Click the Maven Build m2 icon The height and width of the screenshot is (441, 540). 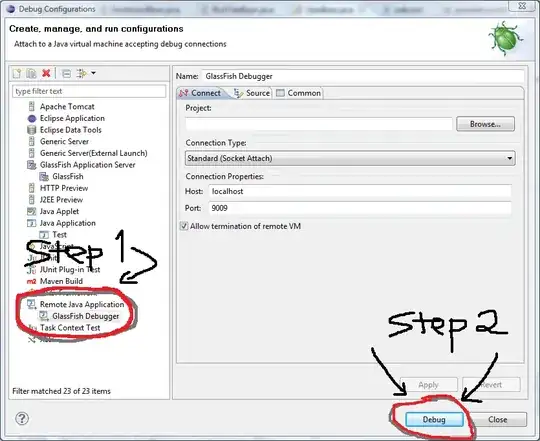tap(31, 281)
